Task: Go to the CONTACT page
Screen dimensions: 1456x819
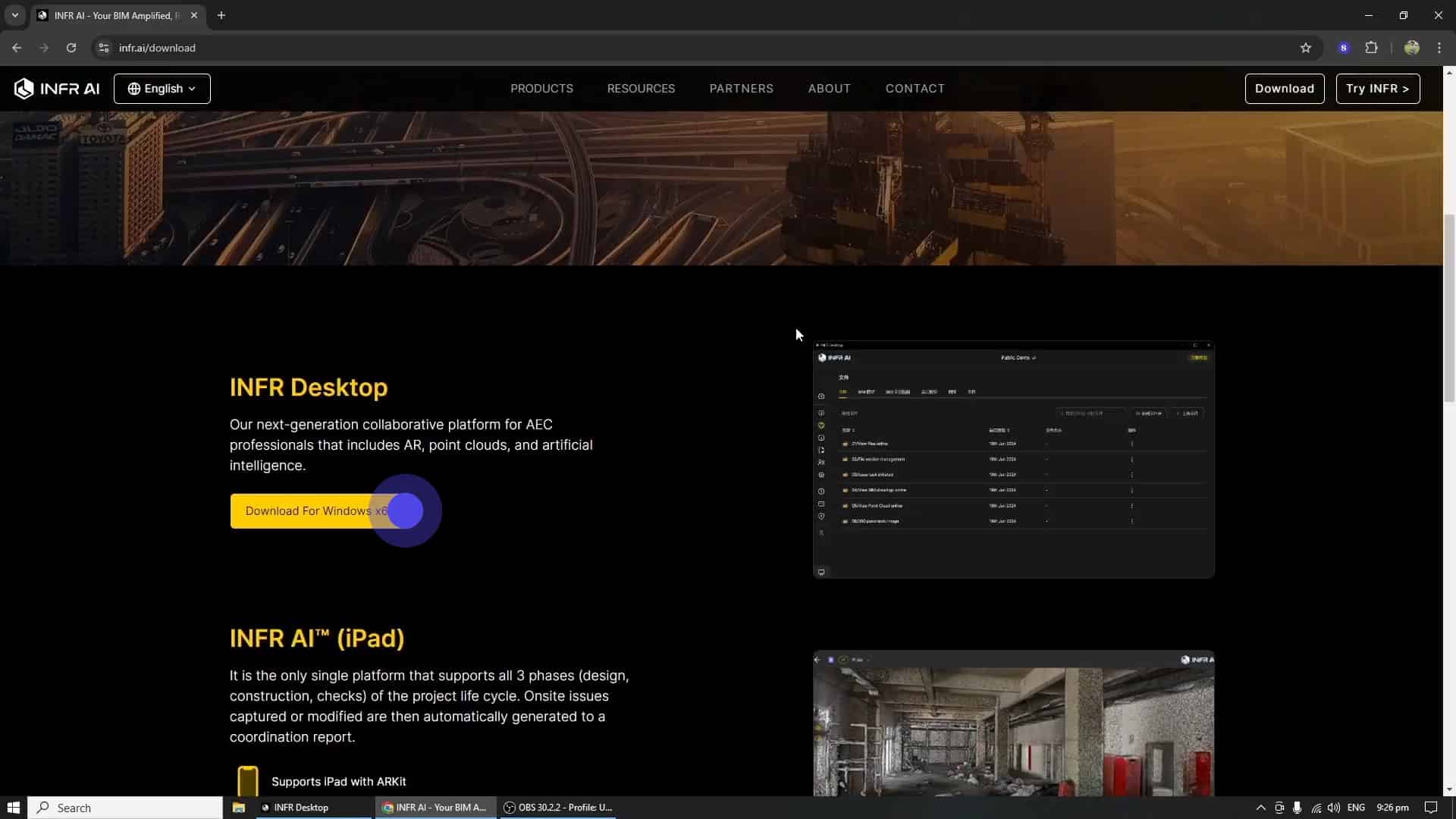Action: point(915,89)
